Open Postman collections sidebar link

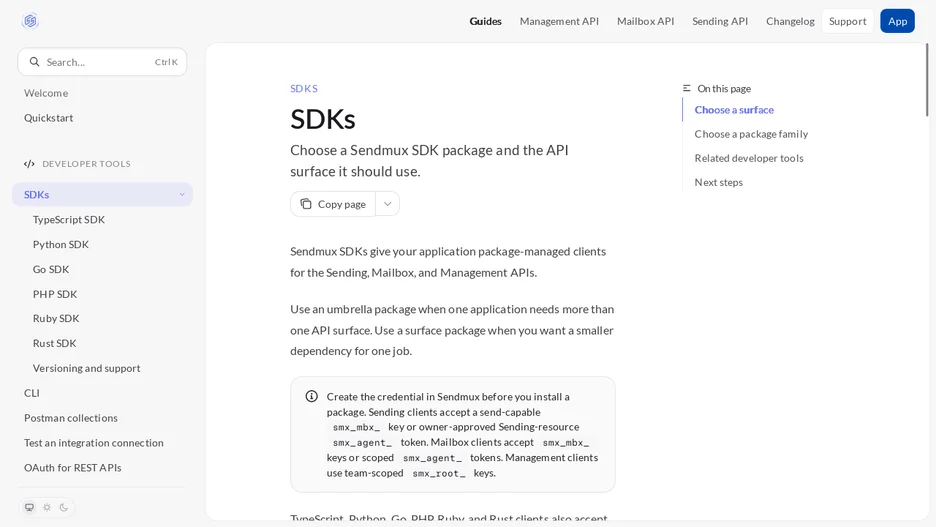[x=70, y=418]
